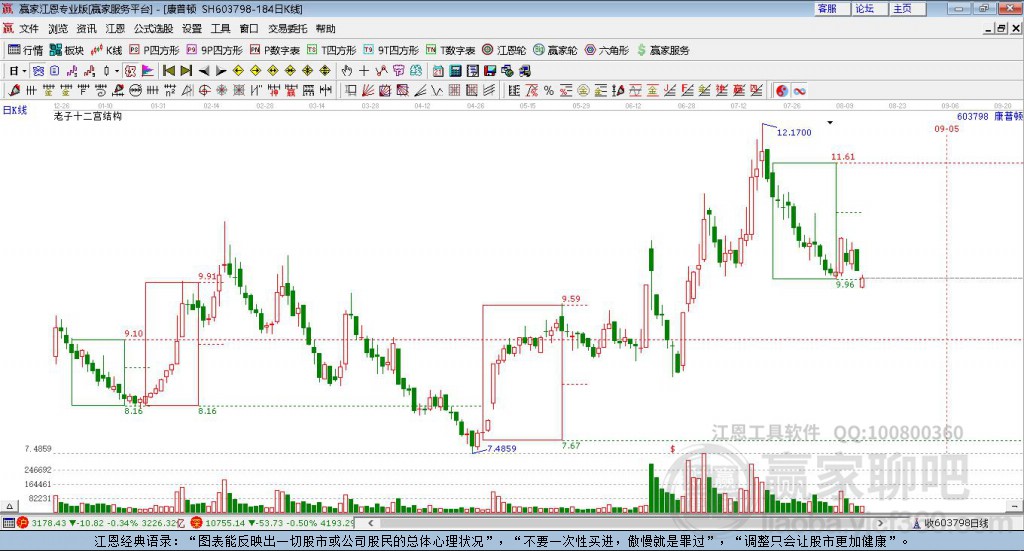Click the up triangle at volume pane corner
The width and height of the screenshot is (1024, 551).
[x=9, y=507]
